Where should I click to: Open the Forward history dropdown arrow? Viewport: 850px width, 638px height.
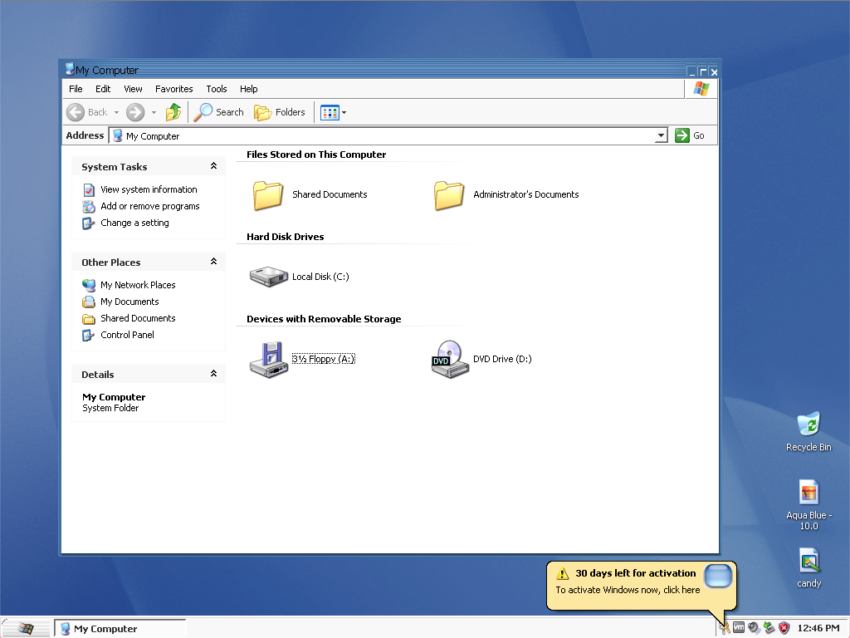154,112
